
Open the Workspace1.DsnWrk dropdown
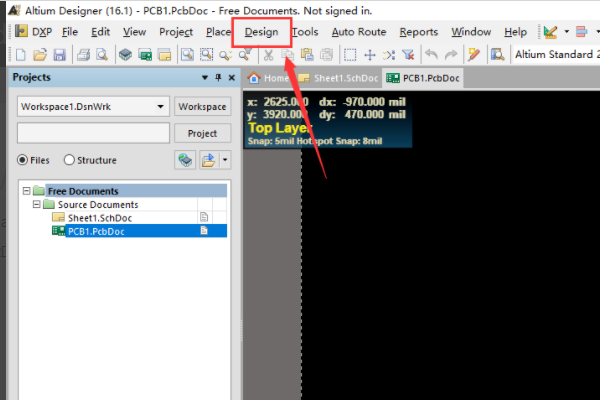tap(161, 106)
